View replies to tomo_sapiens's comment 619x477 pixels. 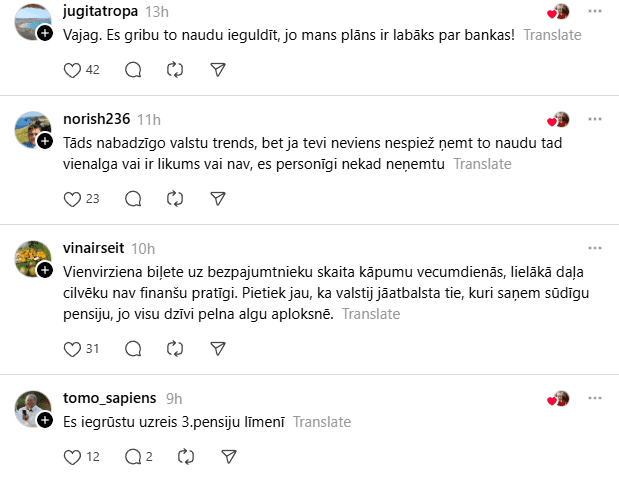(138, 457)
